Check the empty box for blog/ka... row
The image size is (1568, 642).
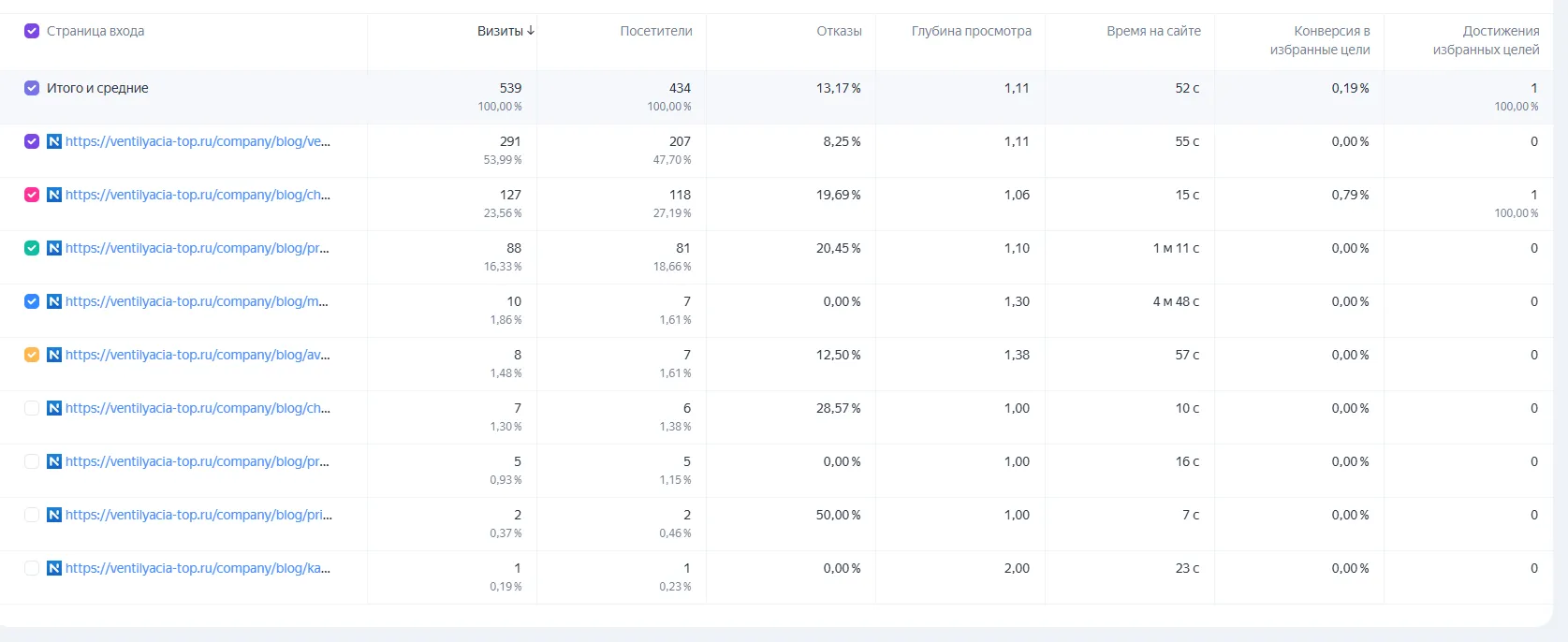(31, 568)
